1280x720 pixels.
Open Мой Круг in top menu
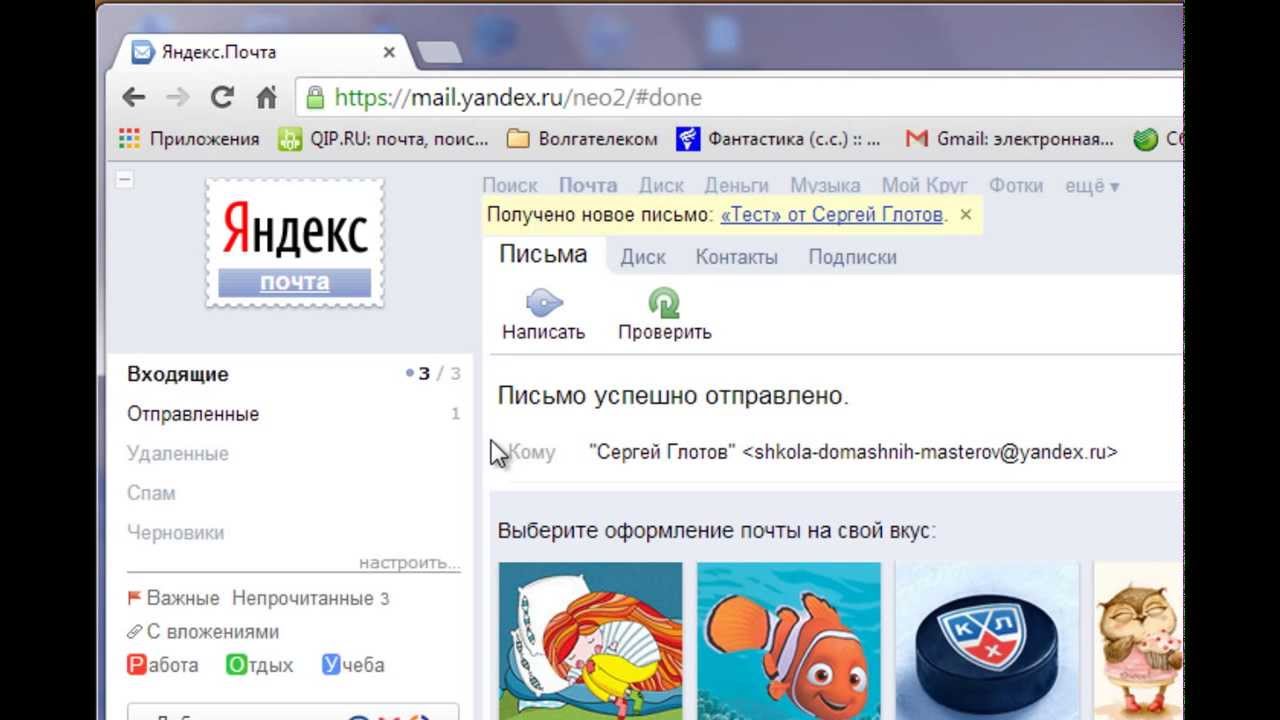click(924, 185)
